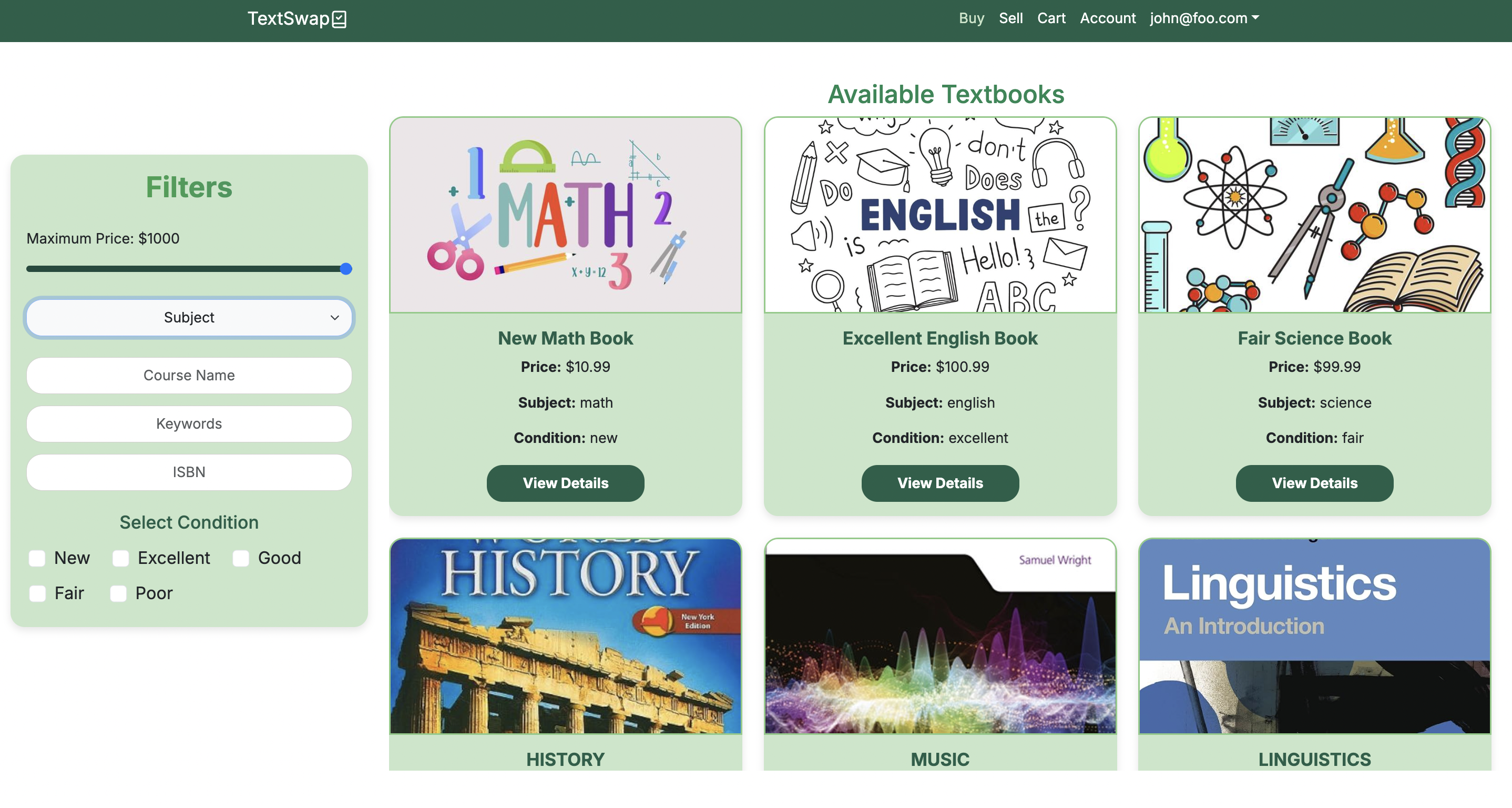View Details of Fair Science Book
Viewport: 1512px width, 808px height.
point(1314,483)
